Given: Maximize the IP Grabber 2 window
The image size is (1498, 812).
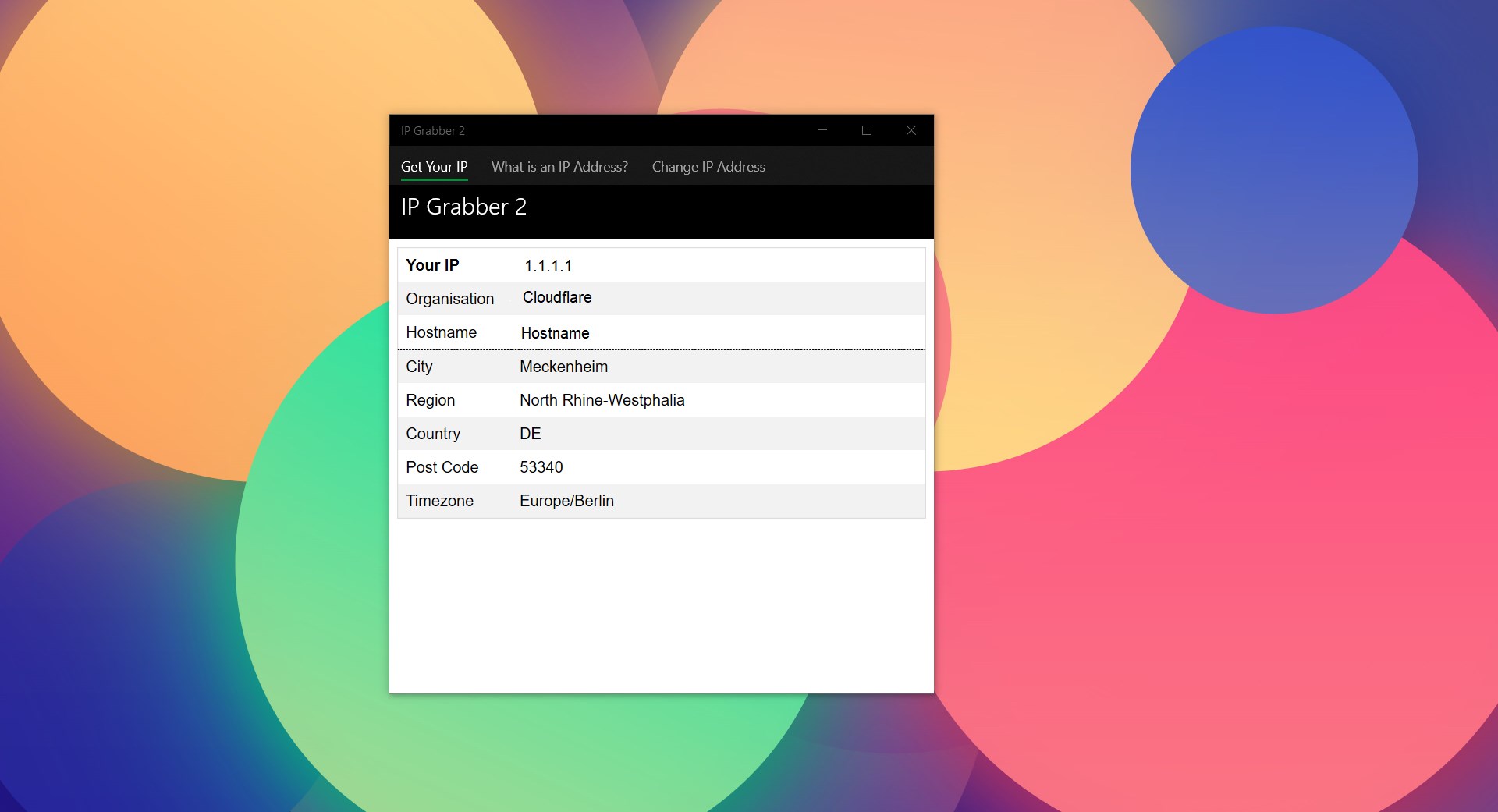Looking at the screenshot, I should [x=866, y=130].
